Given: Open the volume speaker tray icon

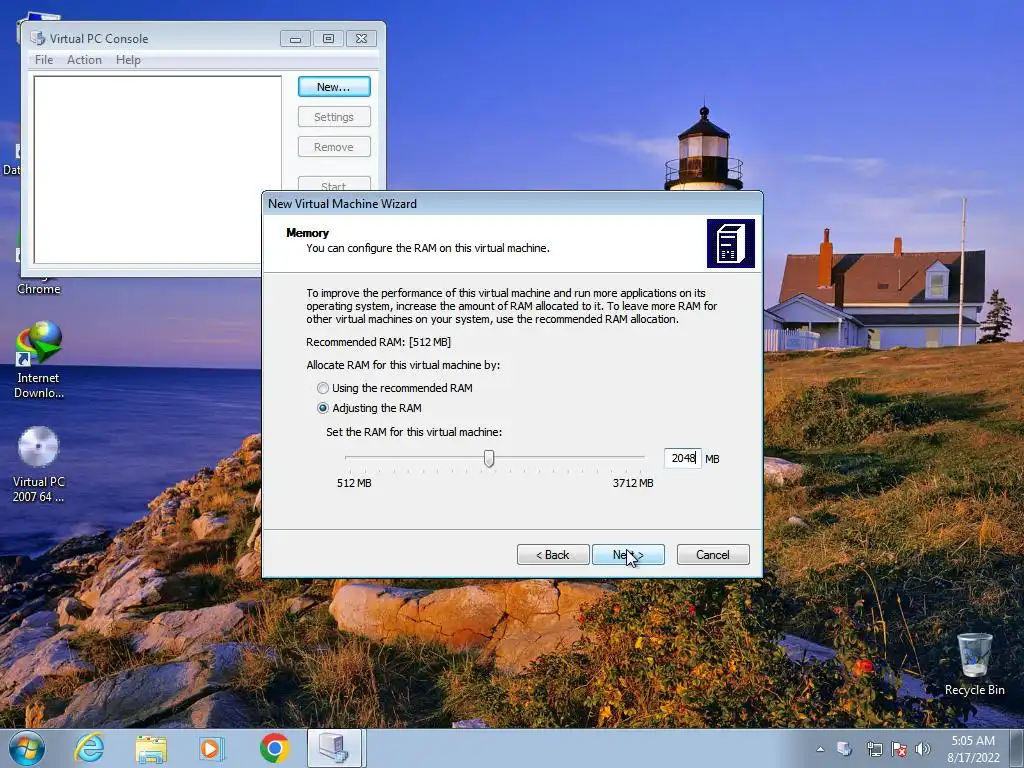Looking at the screenshot, I should click(923, 749).
